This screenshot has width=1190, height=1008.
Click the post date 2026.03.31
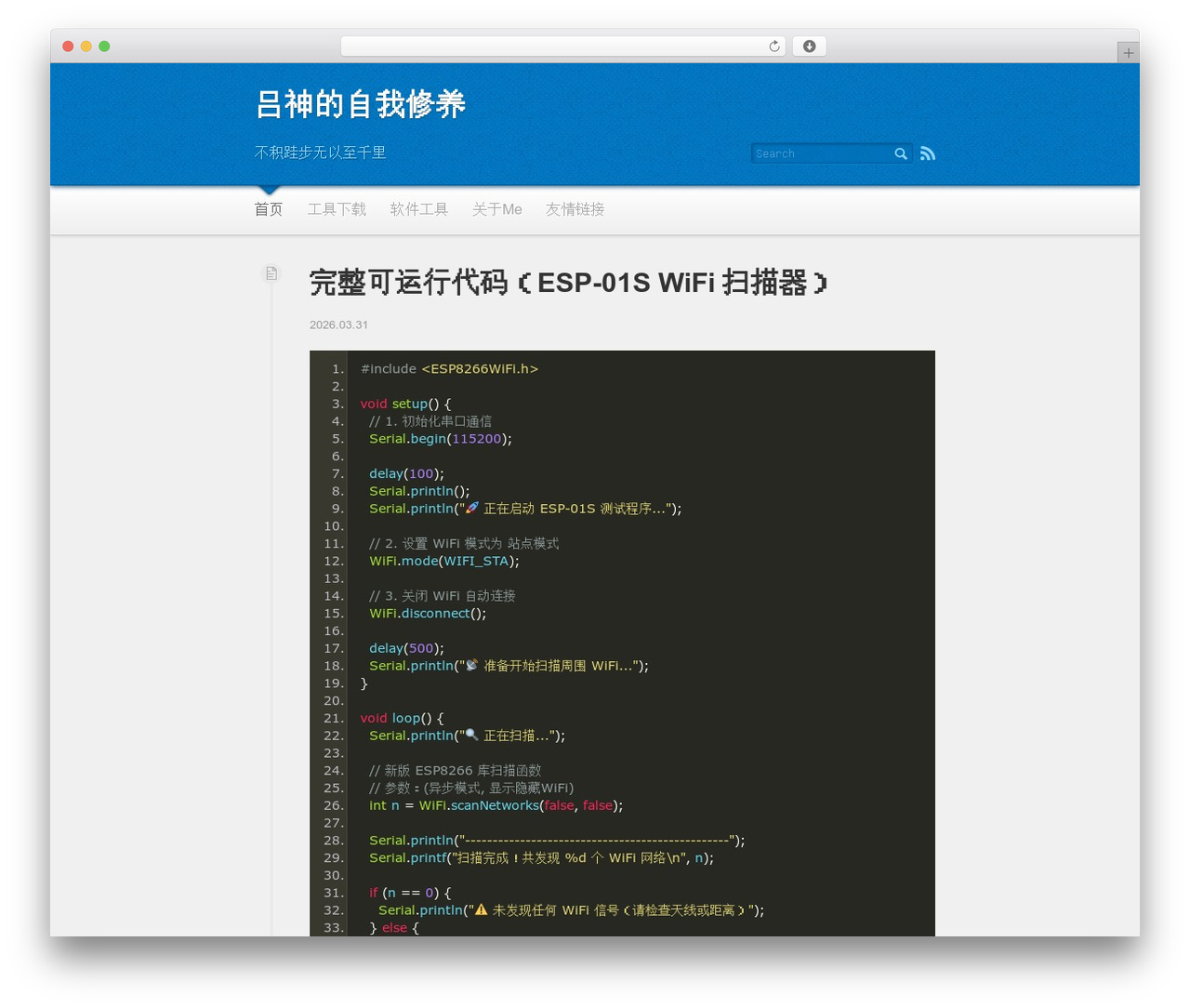pos(338,325)
